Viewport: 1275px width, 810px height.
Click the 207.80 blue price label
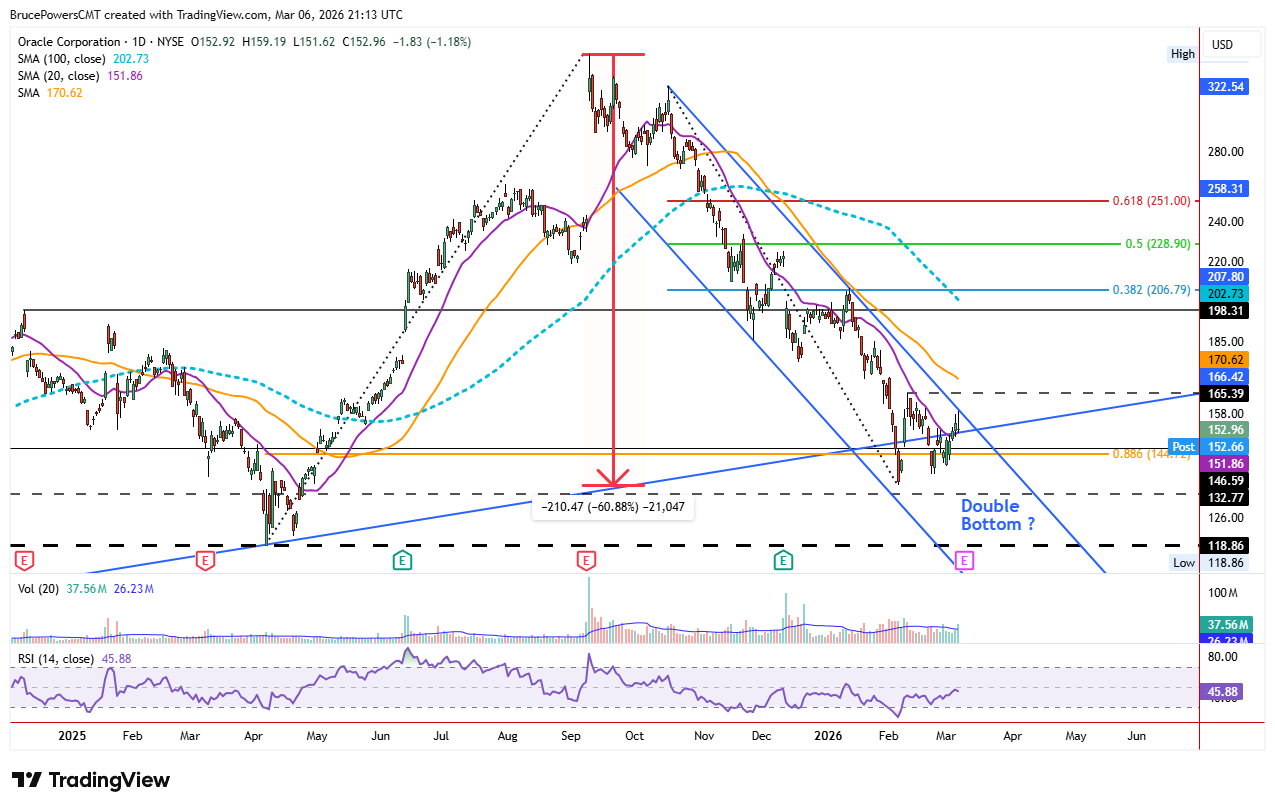(x=1225, y=276)
